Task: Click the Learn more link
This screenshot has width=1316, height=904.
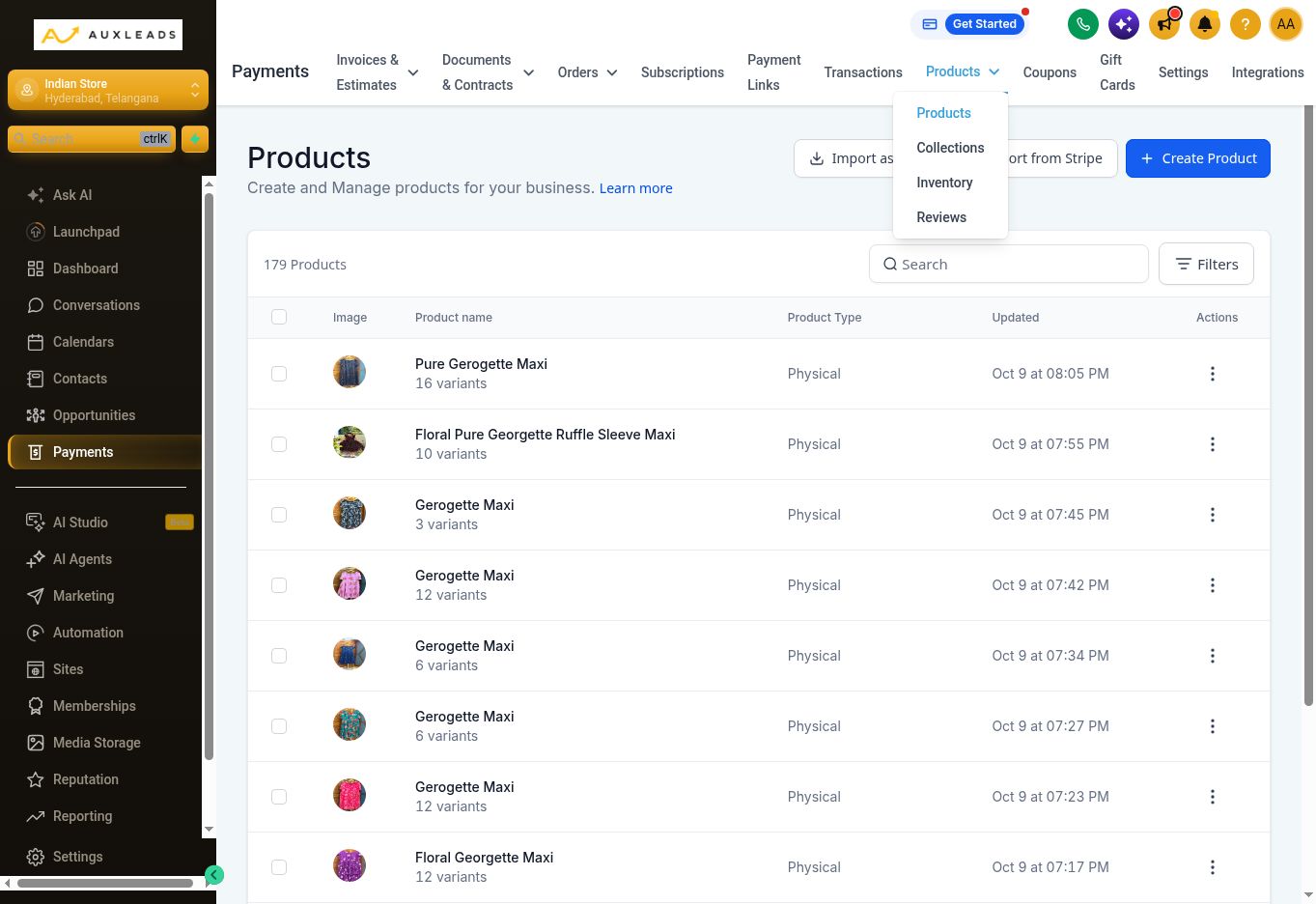Action: (x=636, y=188)
